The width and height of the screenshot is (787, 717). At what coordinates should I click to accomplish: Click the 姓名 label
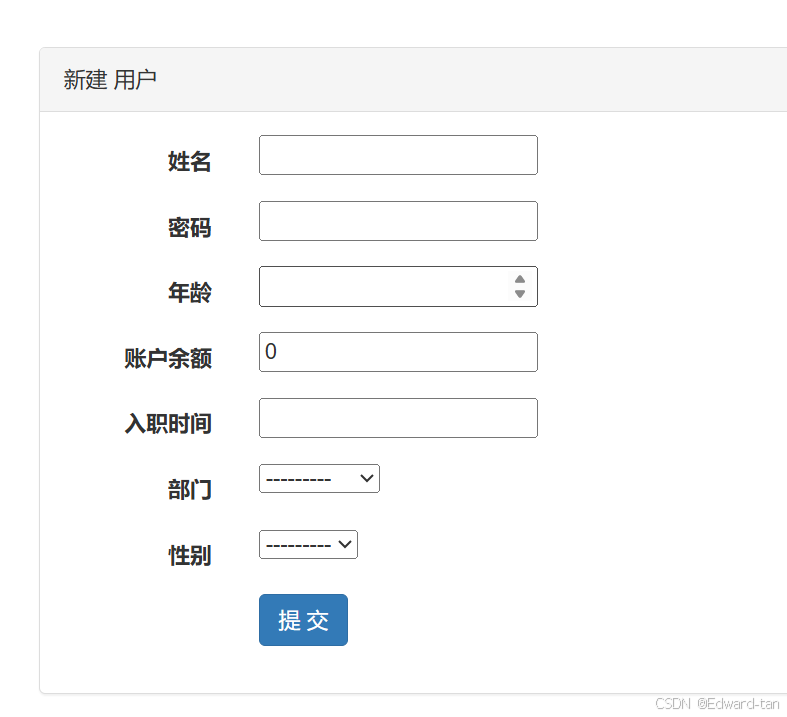coord(189,162)
